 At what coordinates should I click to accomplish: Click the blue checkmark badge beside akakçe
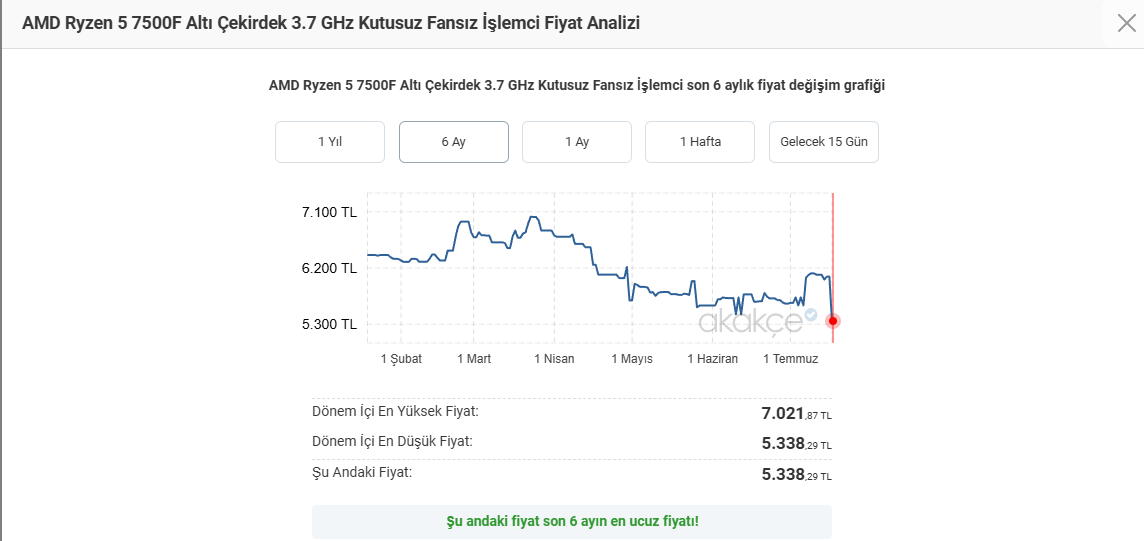811,314
